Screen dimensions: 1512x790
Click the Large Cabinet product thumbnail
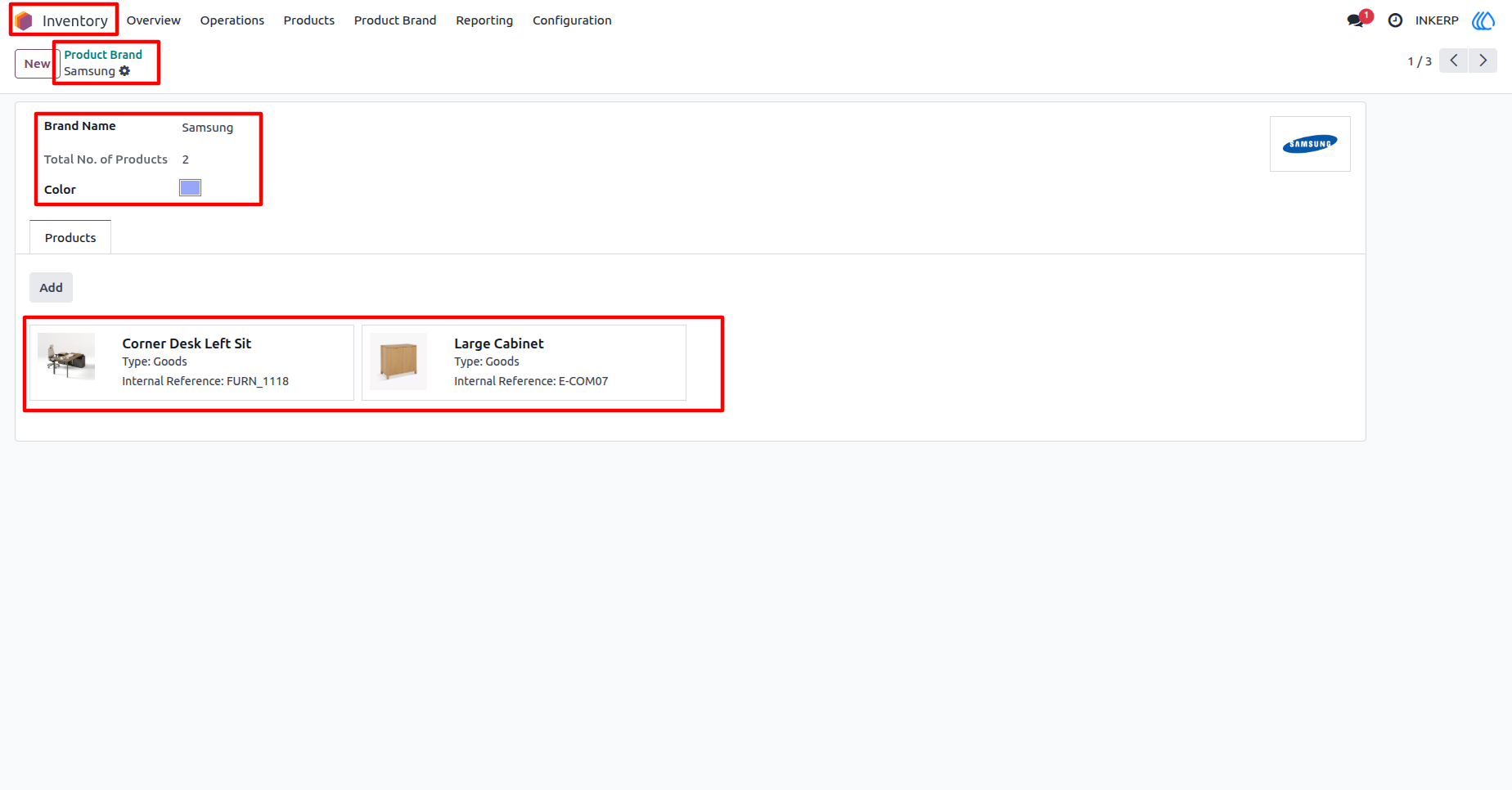point(398,361)
